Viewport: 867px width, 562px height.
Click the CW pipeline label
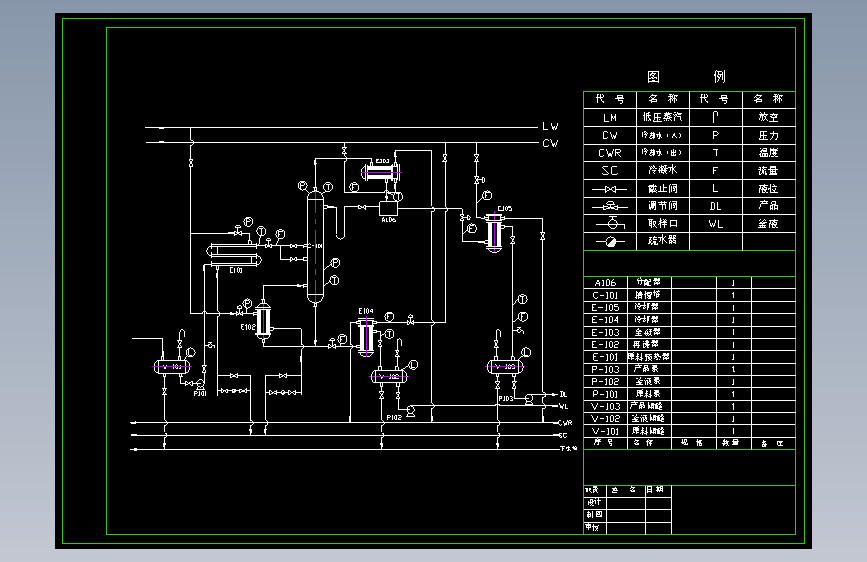click(x=550, y=143)
